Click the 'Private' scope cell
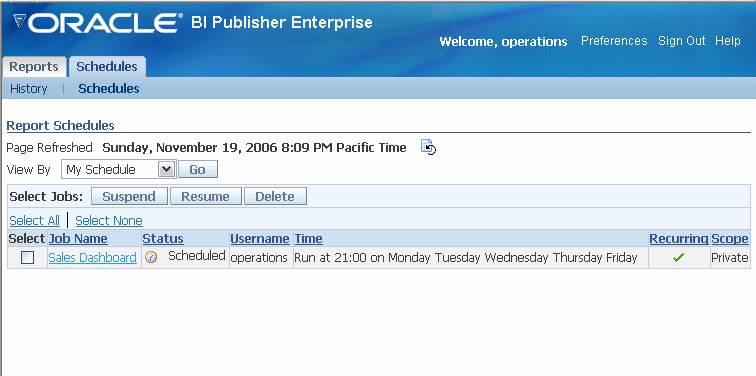The image size is (756, 376). point(729,258)
